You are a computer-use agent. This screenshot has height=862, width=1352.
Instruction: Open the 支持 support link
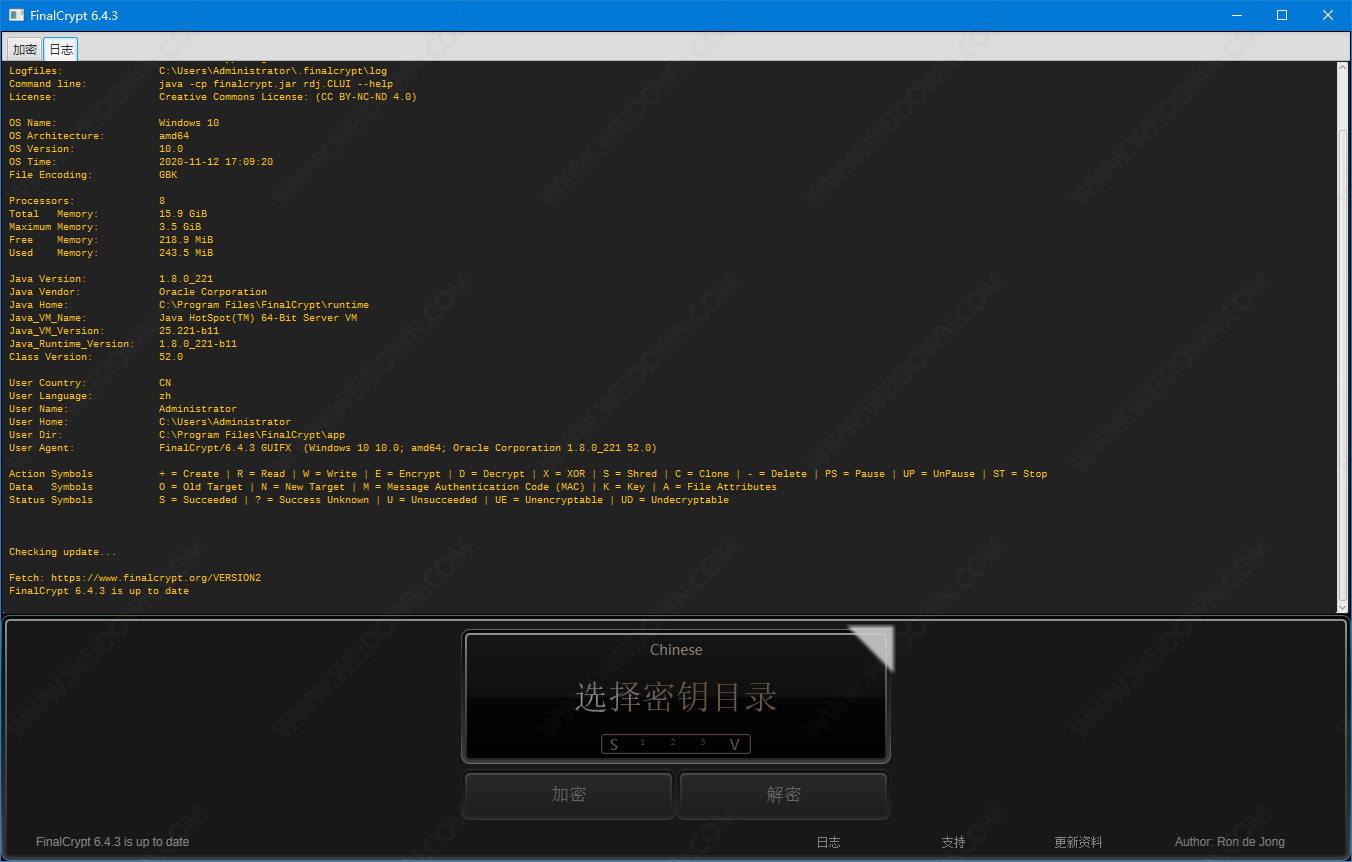[x=953, y=842]
